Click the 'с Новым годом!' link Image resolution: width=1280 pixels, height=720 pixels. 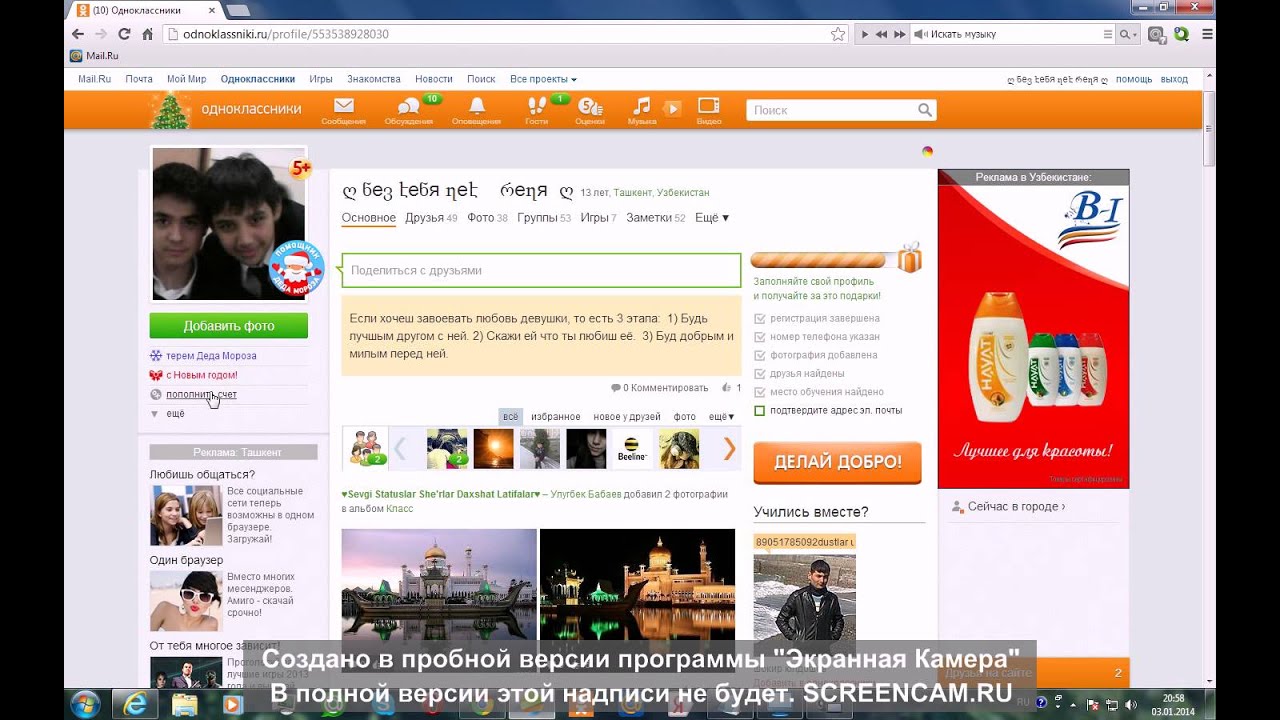(201, 375)
